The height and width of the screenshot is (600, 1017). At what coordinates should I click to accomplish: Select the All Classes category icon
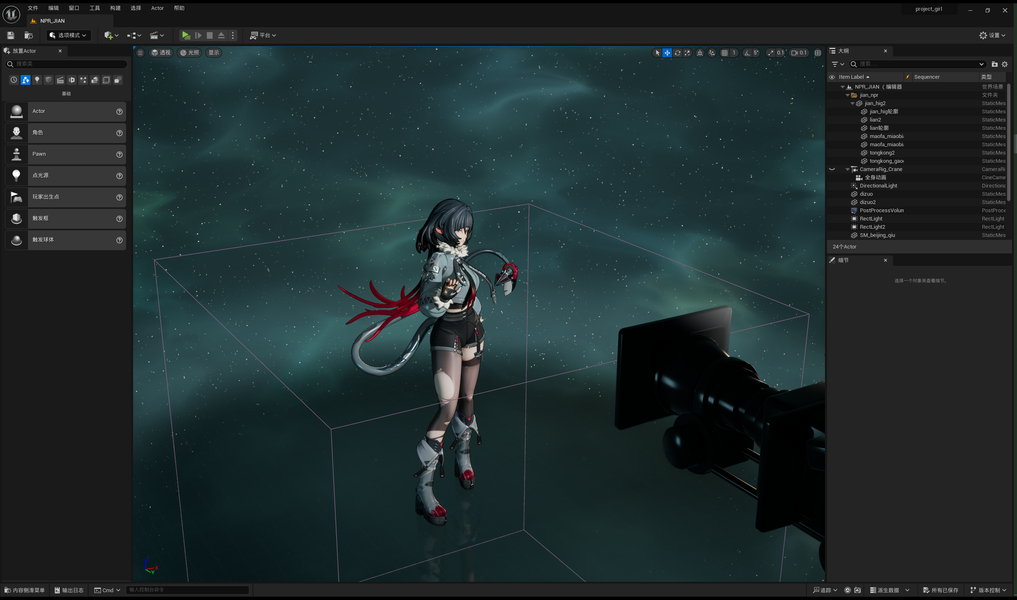[x=117, y=80]
